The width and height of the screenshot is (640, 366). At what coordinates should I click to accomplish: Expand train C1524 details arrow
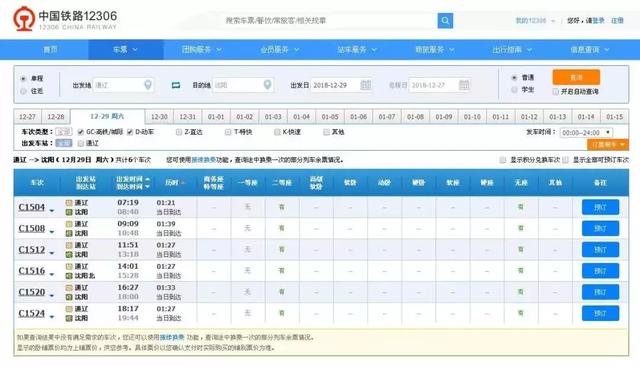click(x=52, y=317)
